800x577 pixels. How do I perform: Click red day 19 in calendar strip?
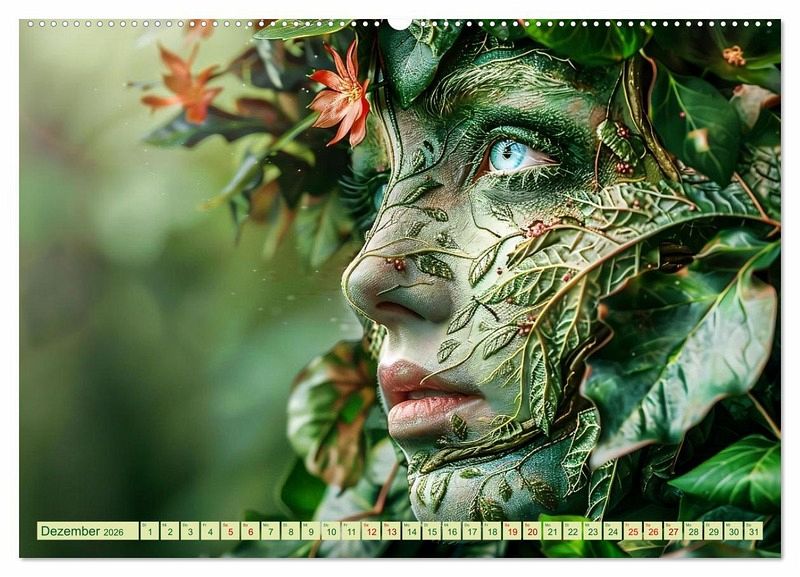tap(512, 531)
